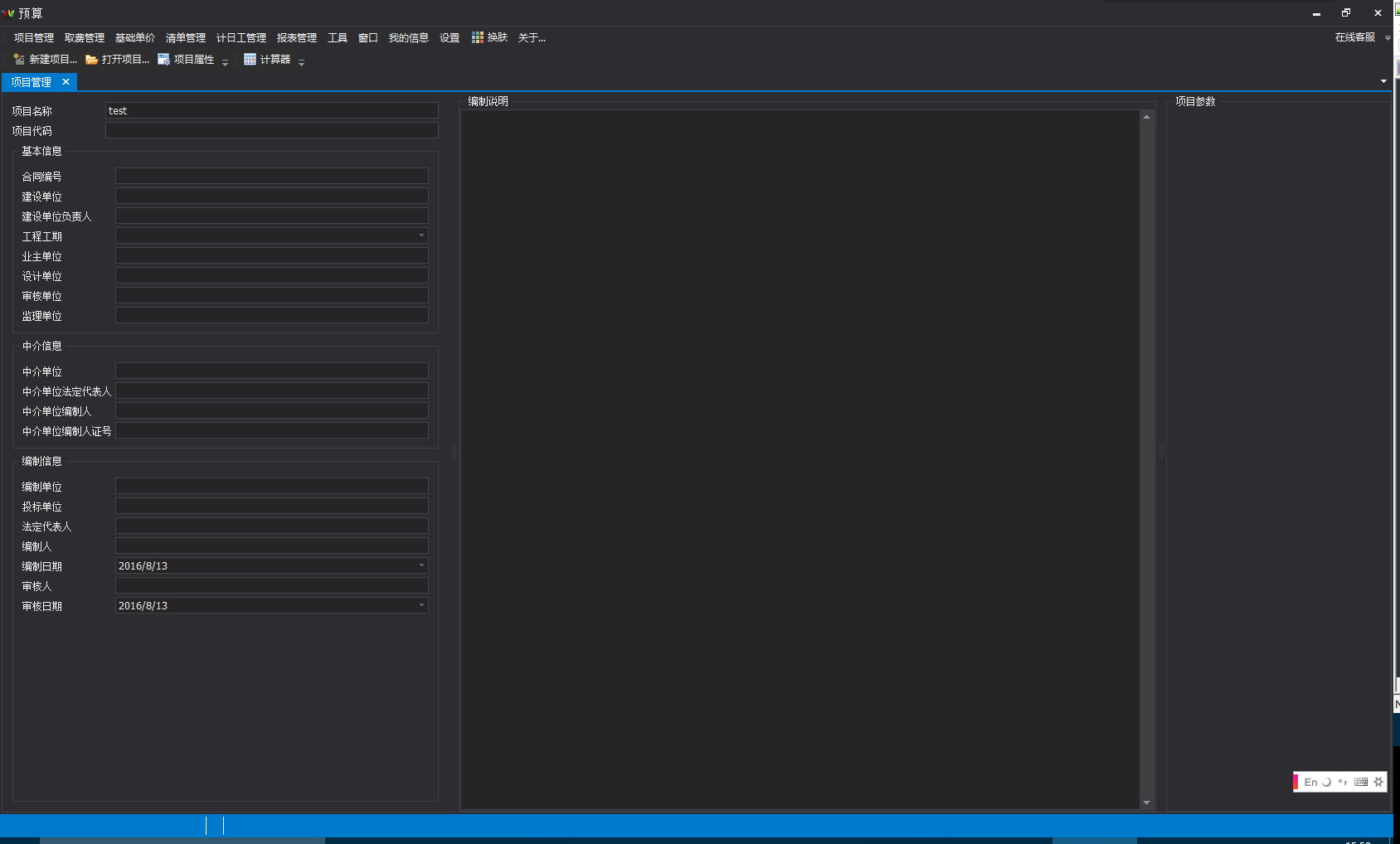Image resolution: width=1400 pixels, height=844 pixels.
Task: Click the 在线客服 link
Action: 1355,37
